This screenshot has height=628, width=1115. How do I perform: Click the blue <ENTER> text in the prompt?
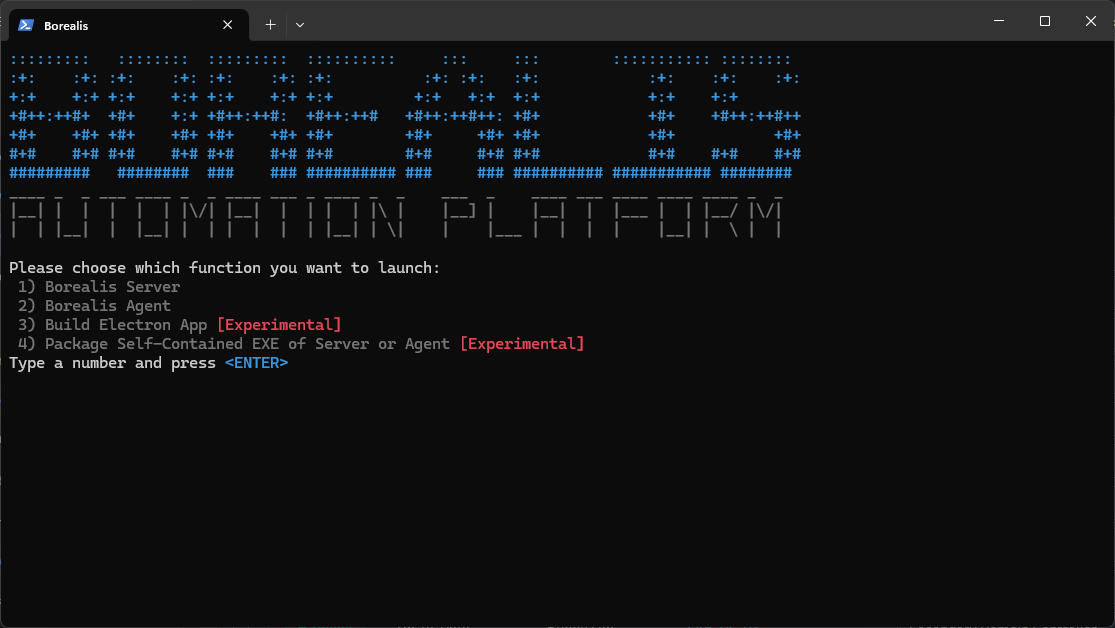click(x=256, y=363)
